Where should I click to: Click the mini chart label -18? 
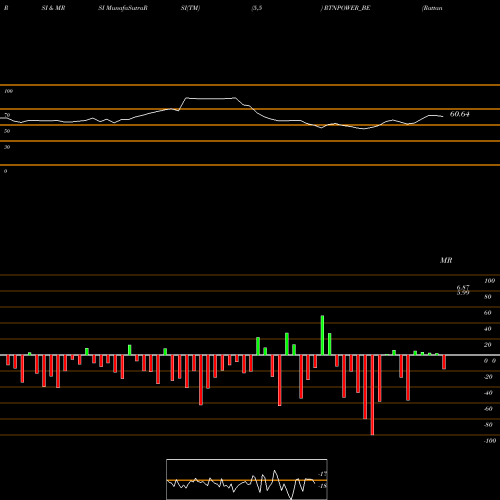[323, 486]
